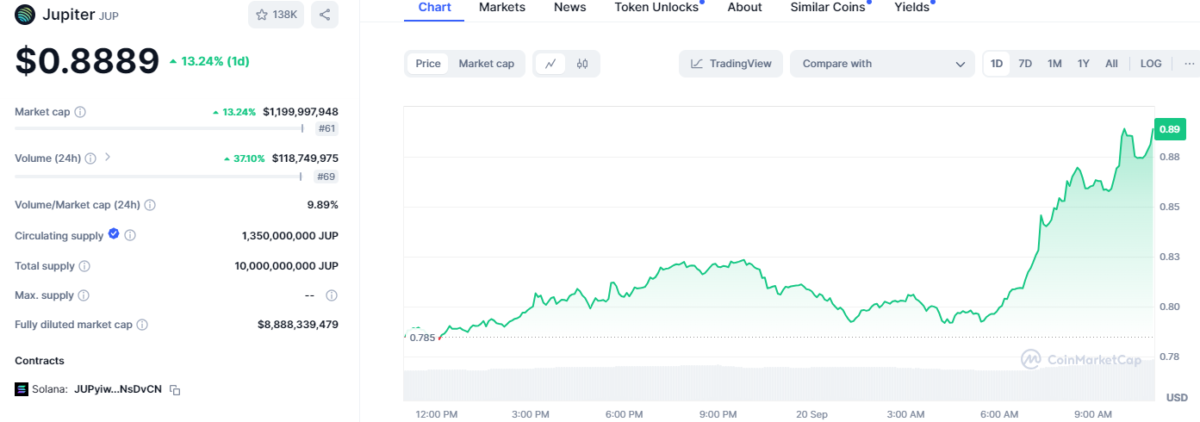Click the 10,000,000,000 JUP value
1200x422 pixels.
click(287, 266)
